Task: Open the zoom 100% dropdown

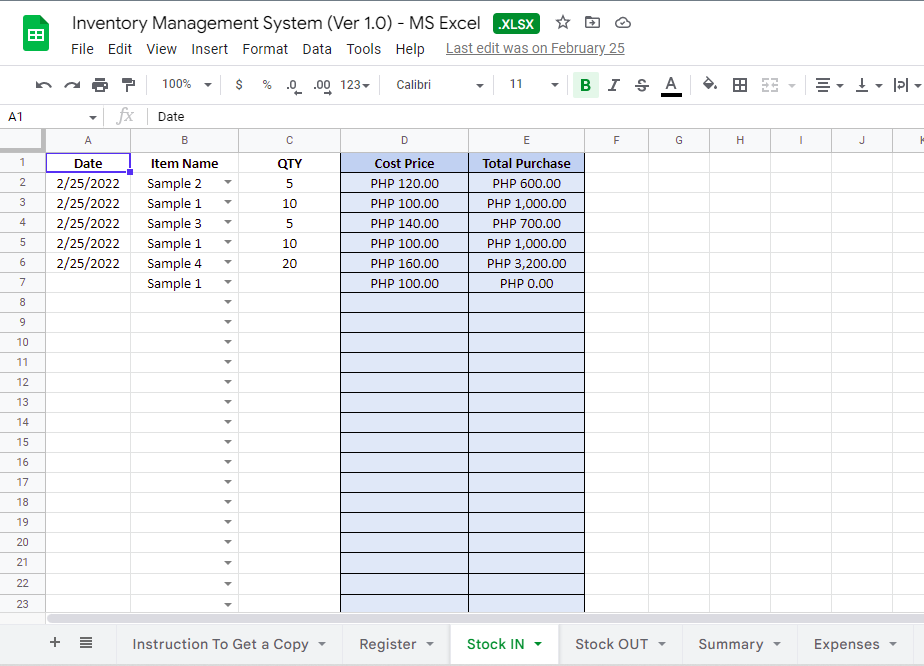Action: [186, 84]
